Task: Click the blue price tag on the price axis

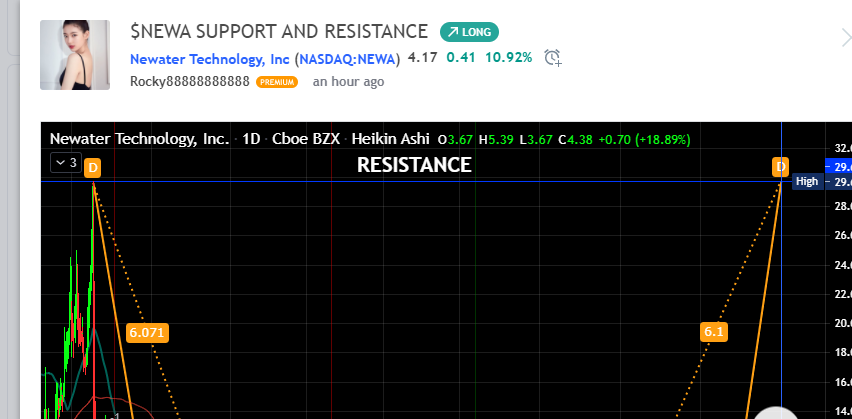Action: 838,166
